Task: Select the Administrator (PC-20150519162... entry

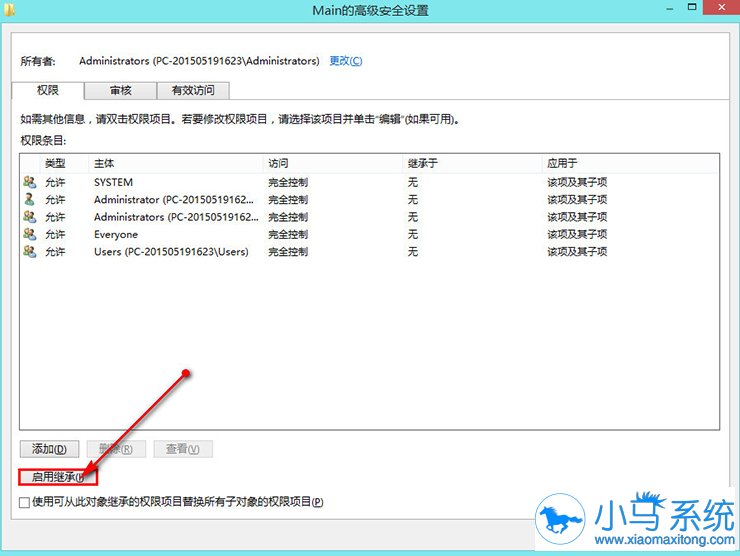Action: [x=174, y=200]
